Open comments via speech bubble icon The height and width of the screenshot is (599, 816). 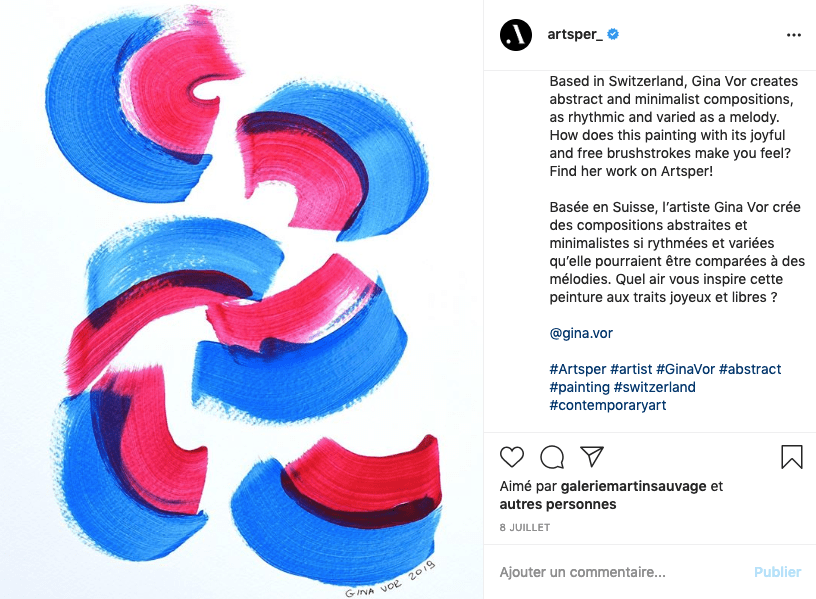(x=552, y=457)
